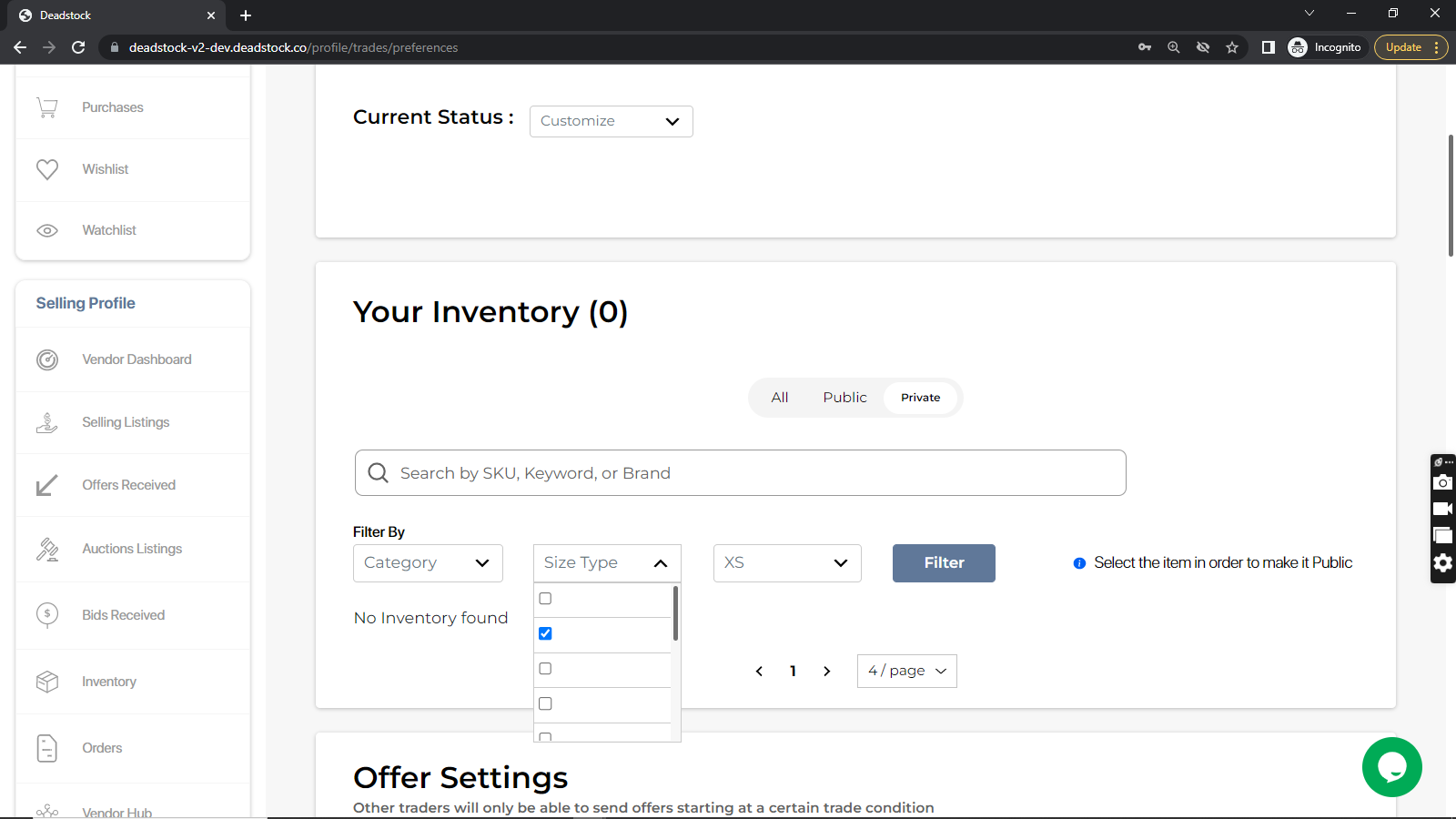
Task: Open Watchlist using the eye icon
Action: pos(47,229)
